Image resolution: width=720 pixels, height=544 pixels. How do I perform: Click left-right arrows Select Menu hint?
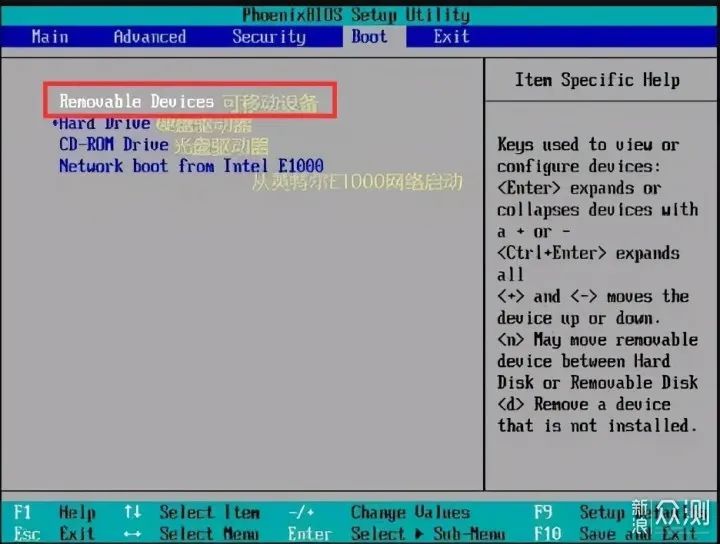pyautogui.click(x=191, y=533)
